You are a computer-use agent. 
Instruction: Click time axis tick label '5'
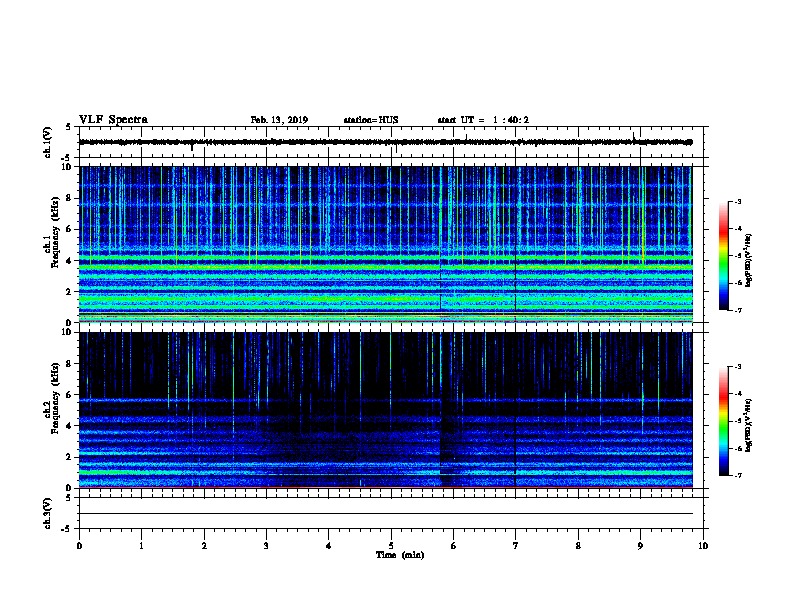tap(391, 546)
